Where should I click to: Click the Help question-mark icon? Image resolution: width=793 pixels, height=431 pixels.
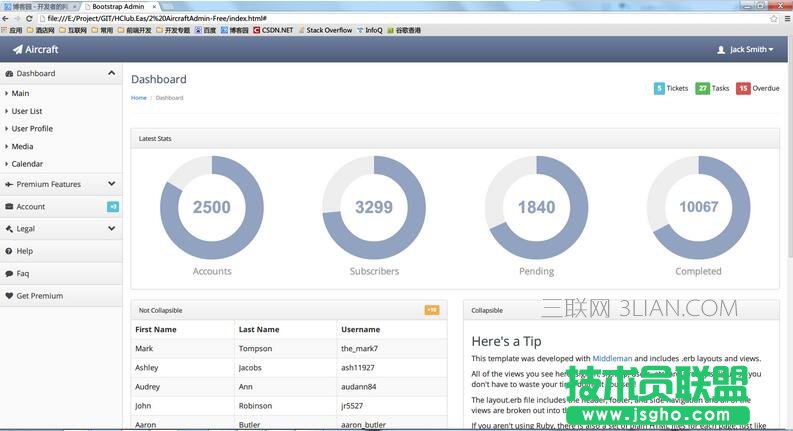click(x=9, y=251)
